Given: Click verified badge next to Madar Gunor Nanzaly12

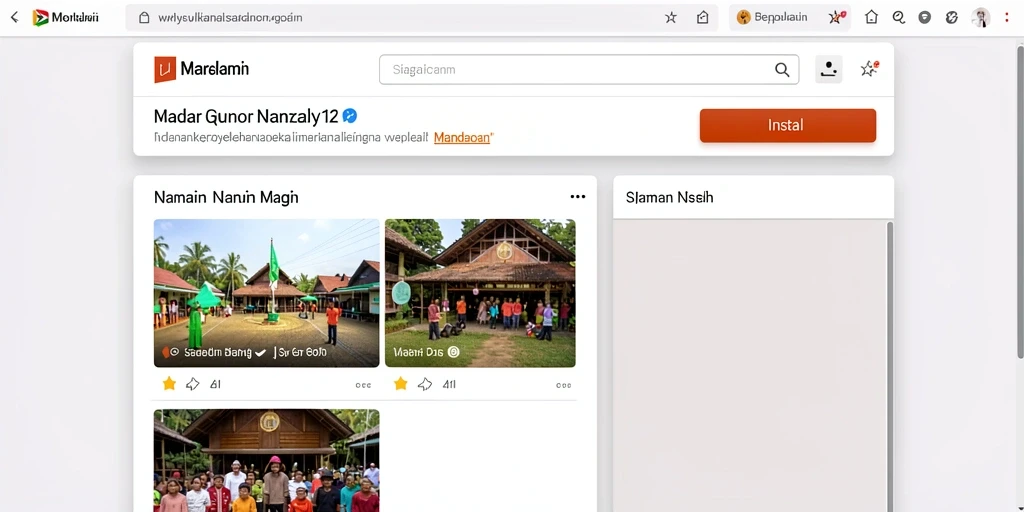Looking at the screenshot, I should coord(350,116).
